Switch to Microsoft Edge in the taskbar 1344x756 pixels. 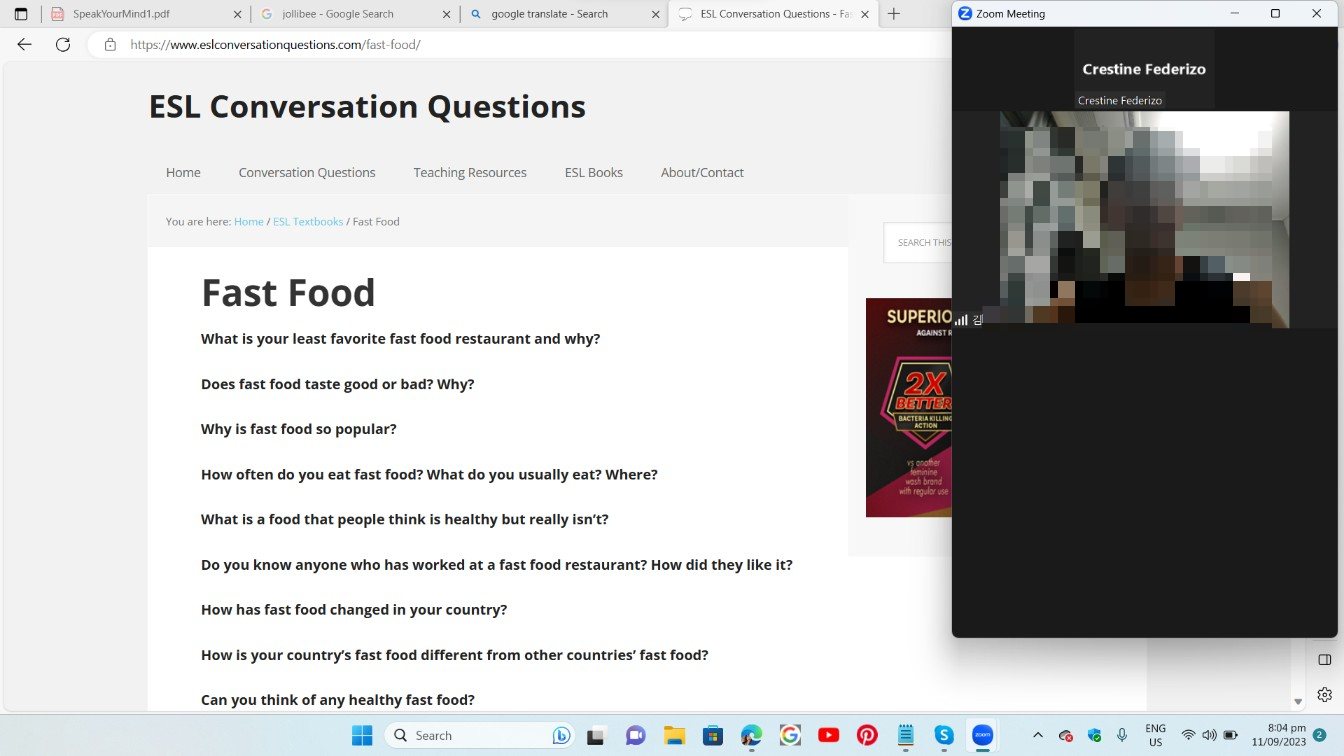[751, 735]
